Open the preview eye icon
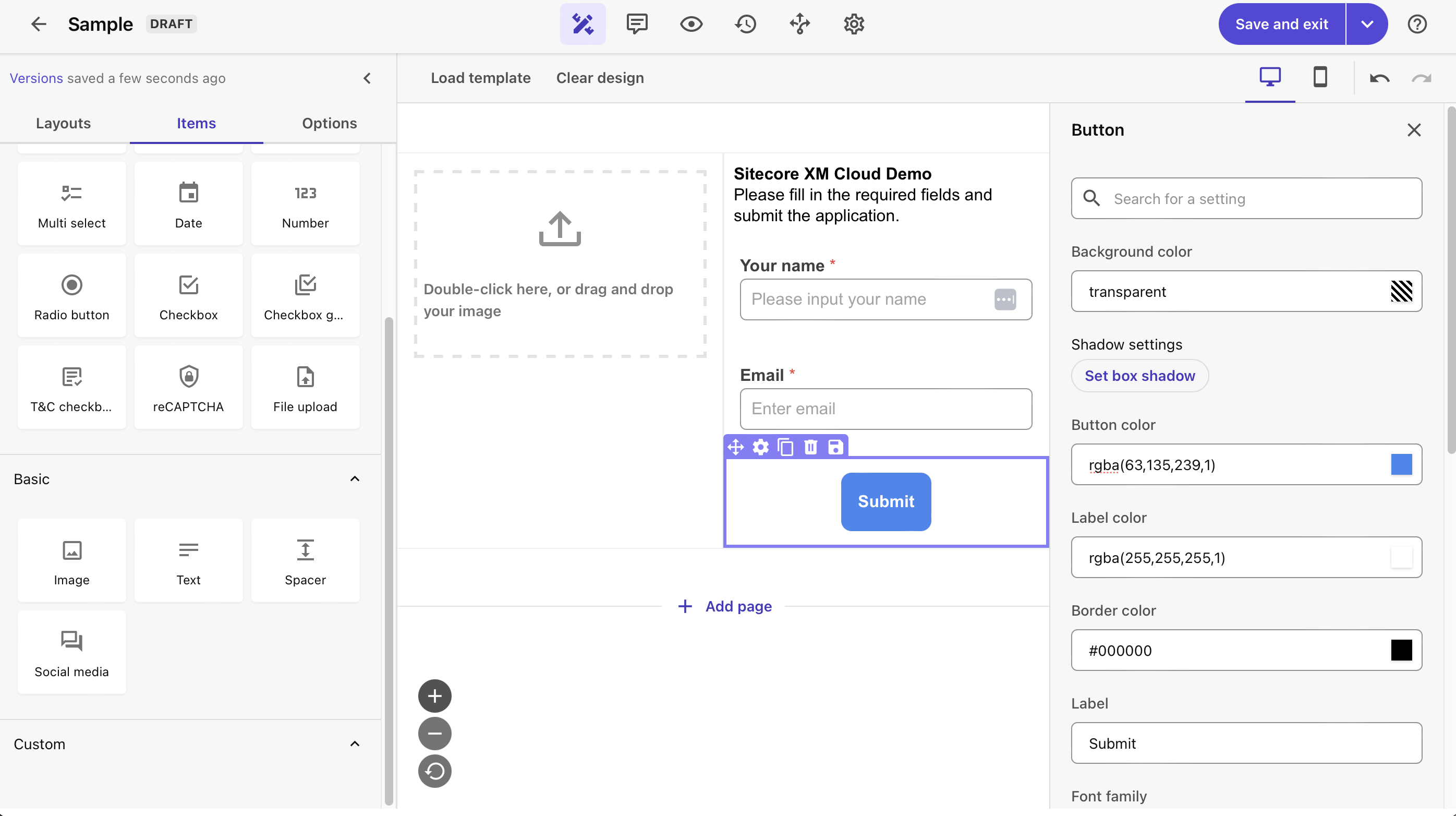1456x816 pixels. [x=691, y=24]
